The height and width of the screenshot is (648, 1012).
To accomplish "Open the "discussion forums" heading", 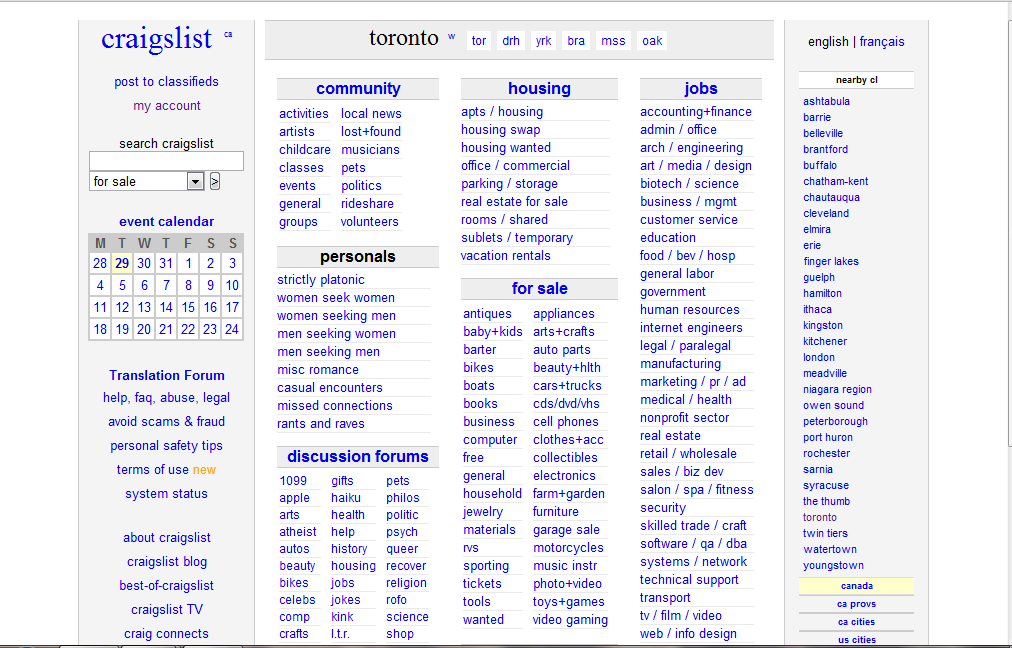I will tap(358, 456).
